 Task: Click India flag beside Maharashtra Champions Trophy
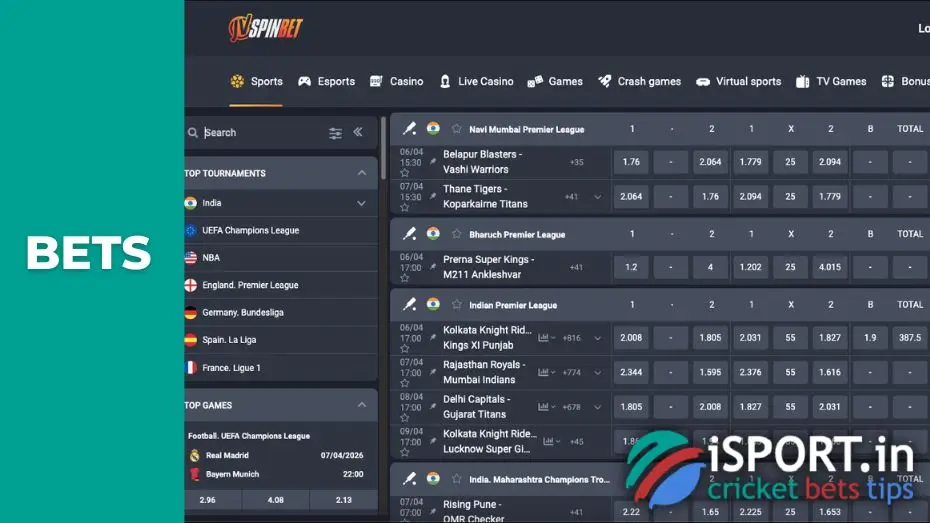[433, 479]
